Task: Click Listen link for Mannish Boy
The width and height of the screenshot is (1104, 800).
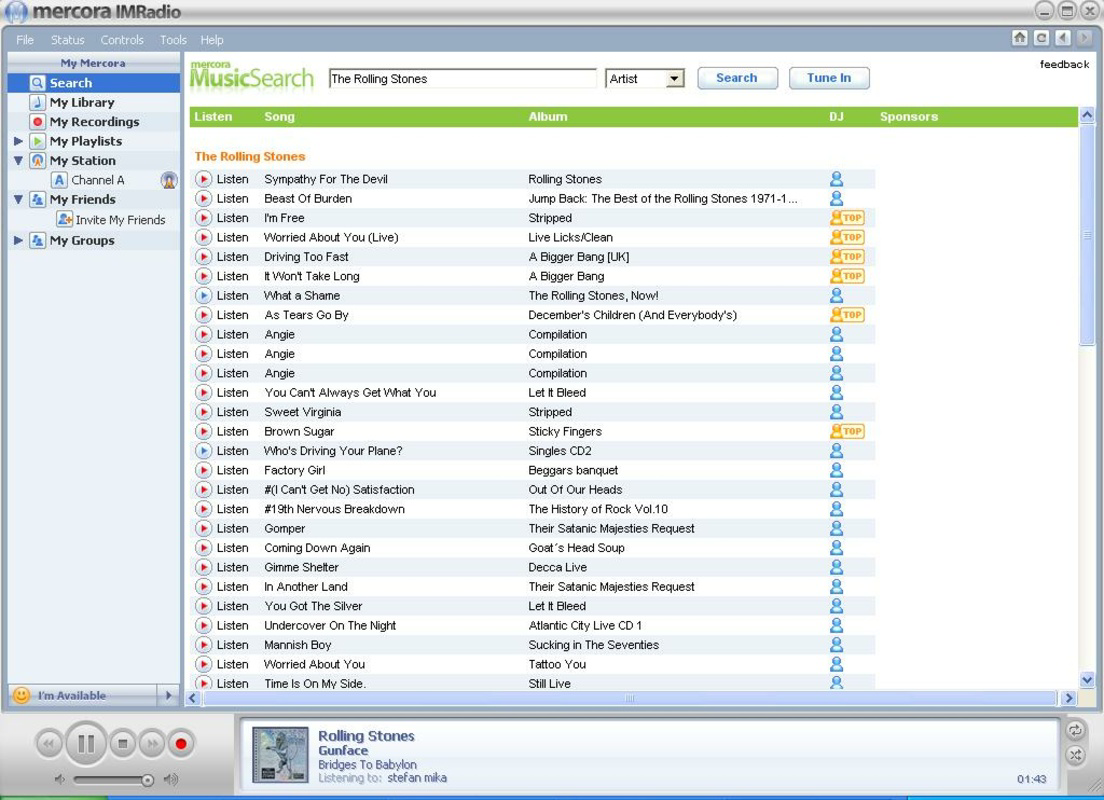Action: pos(232,644)
